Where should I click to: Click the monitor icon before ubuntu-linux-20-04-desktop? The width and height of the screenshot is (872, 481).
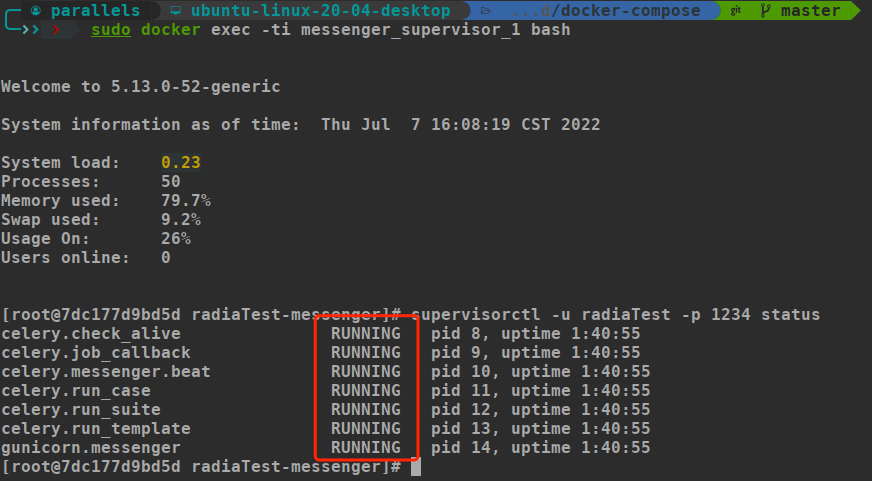[x=175, y=10]
